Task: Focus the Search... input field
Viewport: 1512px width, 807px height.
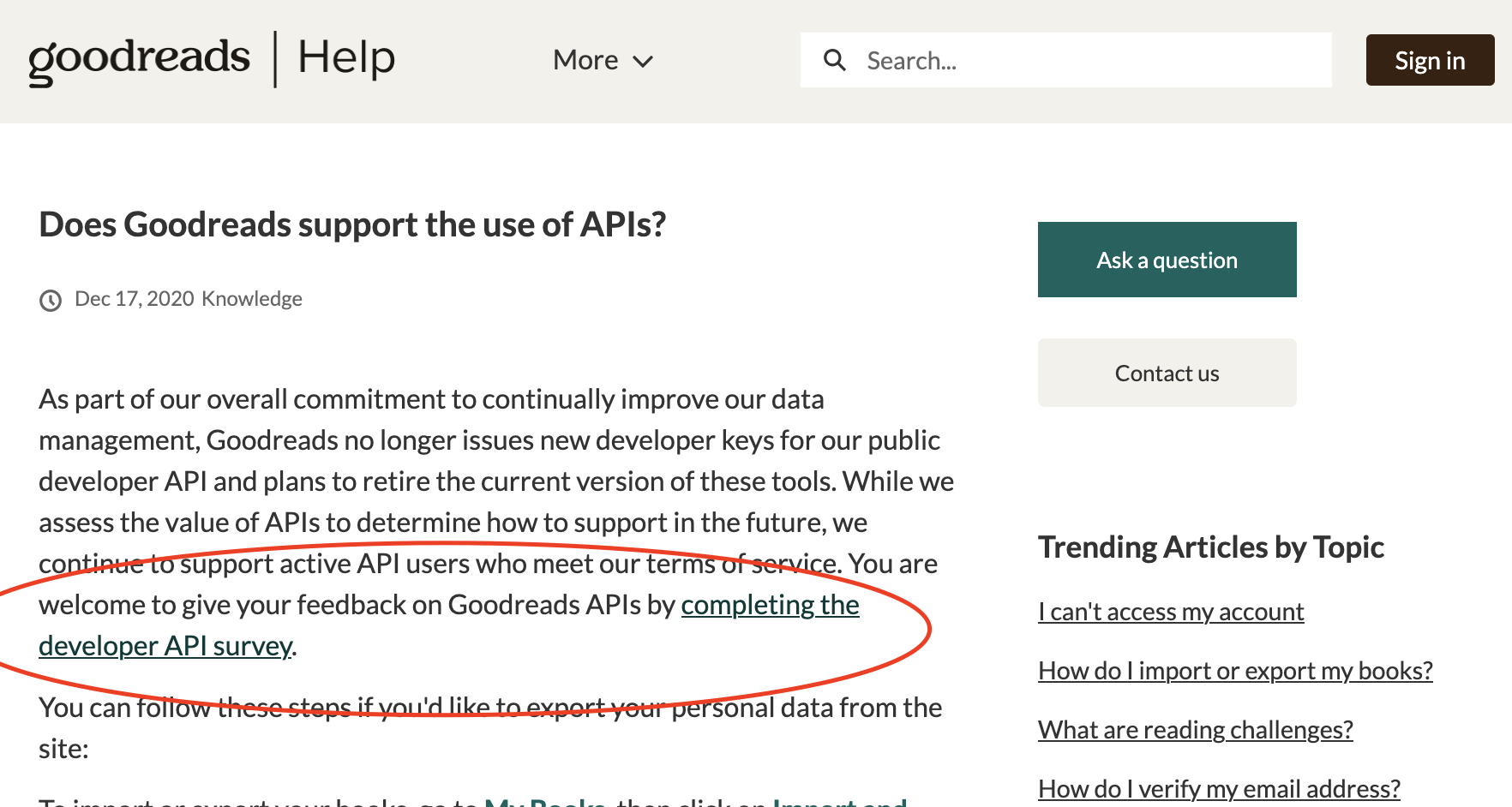Action: click(x=1065, y=60)
